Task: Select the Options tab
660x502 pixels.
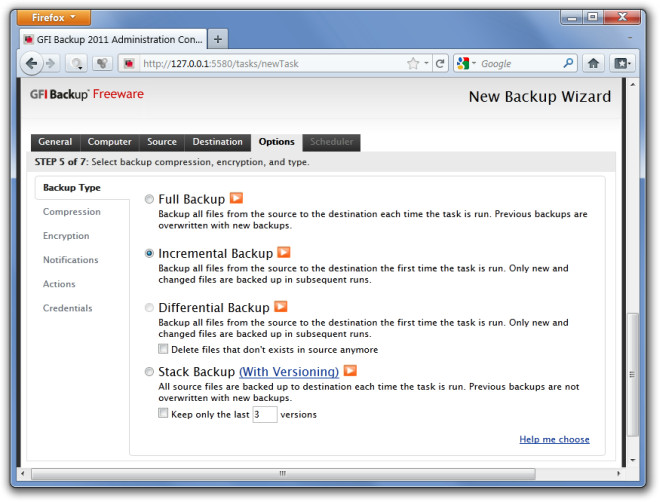Action: click(277, 142)
